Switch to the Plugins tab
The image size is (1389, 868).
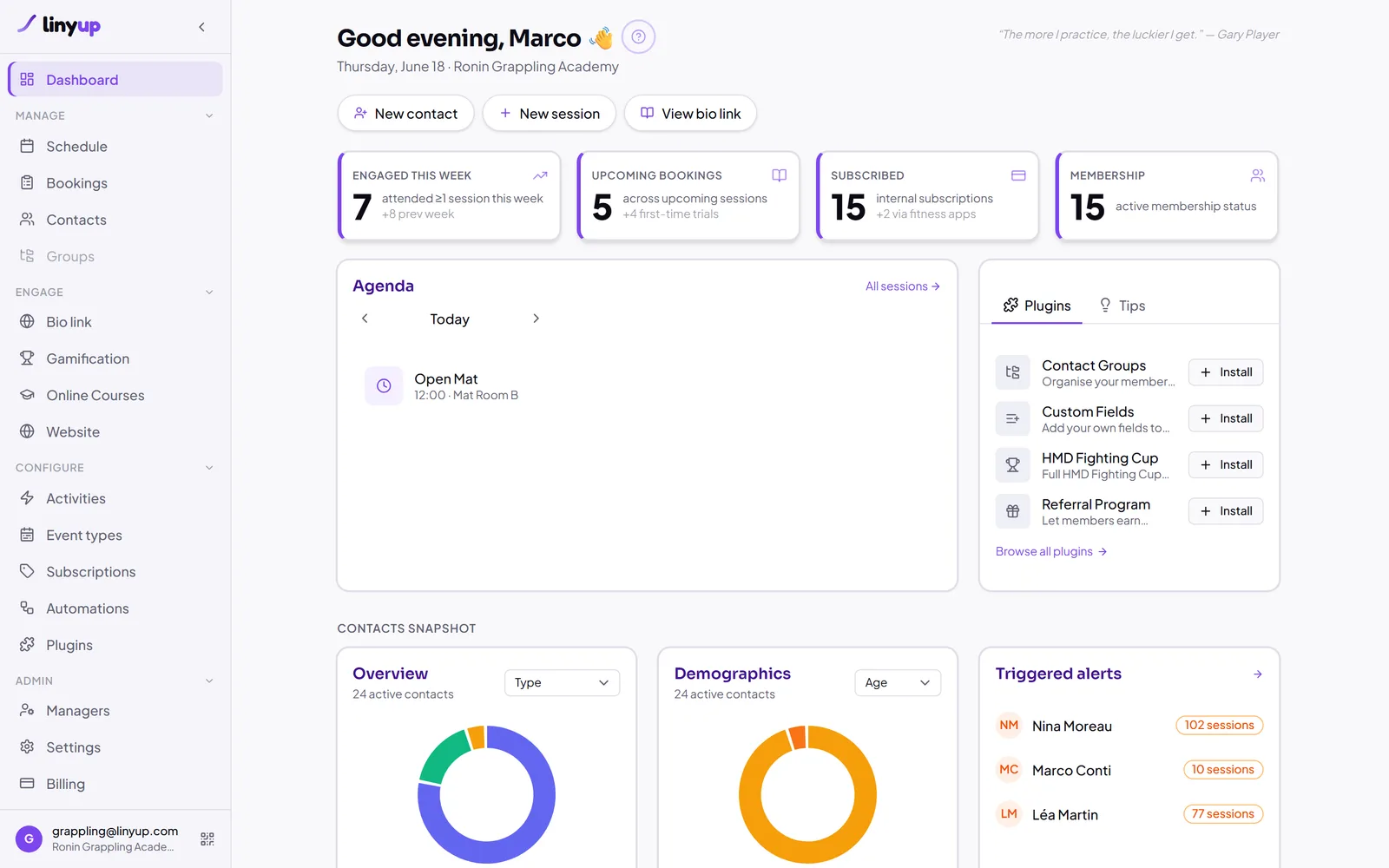[1037, 306]
